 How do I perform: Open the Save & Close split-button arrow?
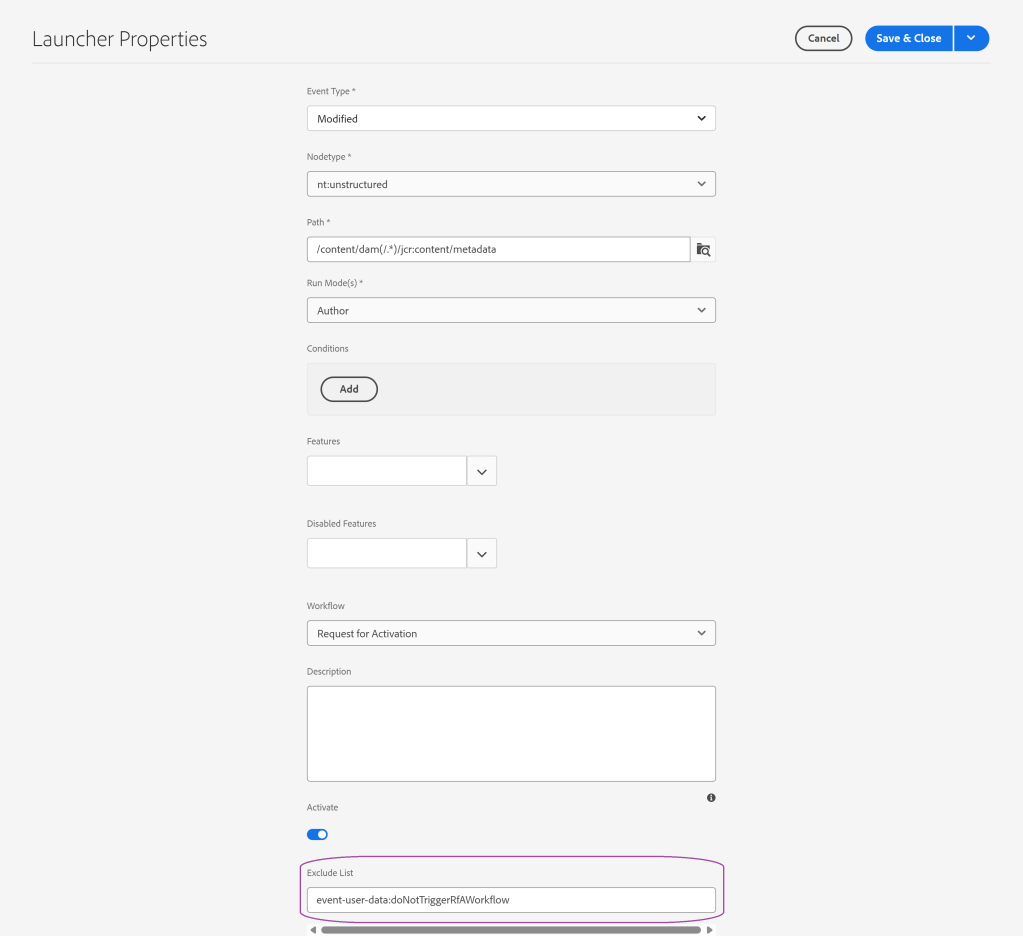[x=971, y=38]
